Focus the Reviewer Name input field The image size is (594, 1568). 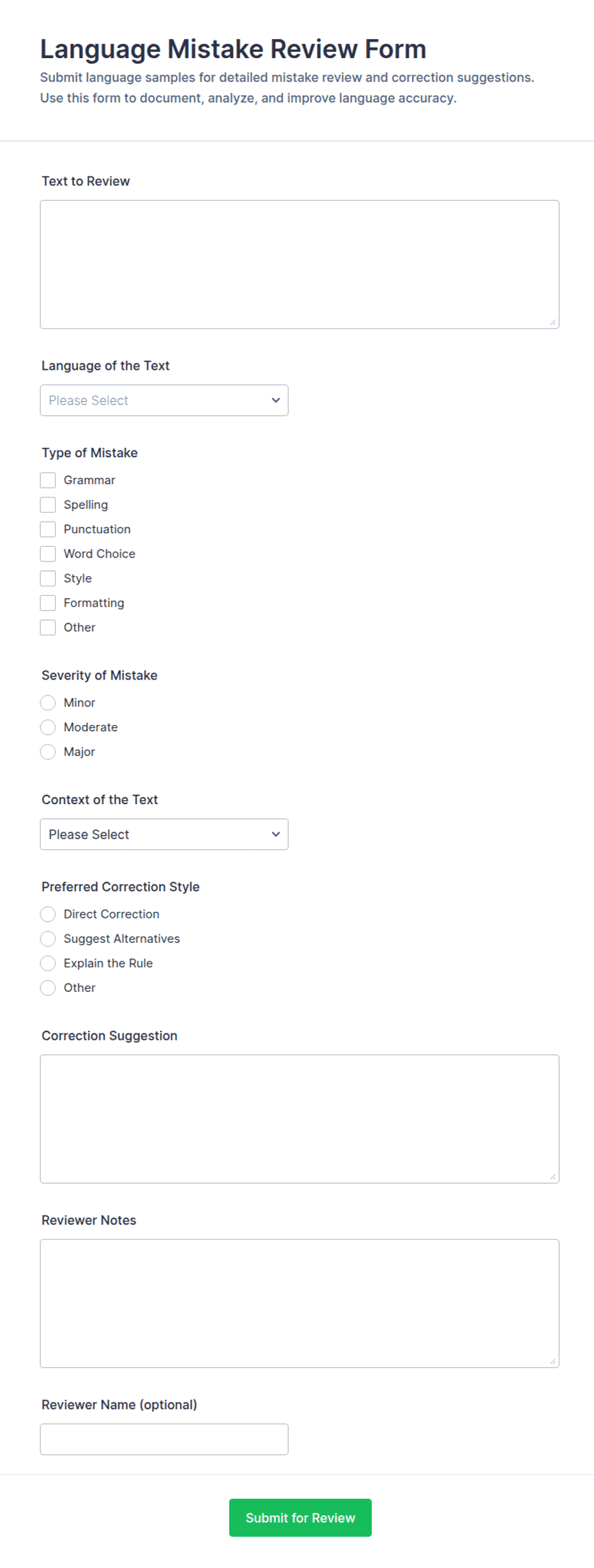pyautogui.click(x=164, y=1440)
